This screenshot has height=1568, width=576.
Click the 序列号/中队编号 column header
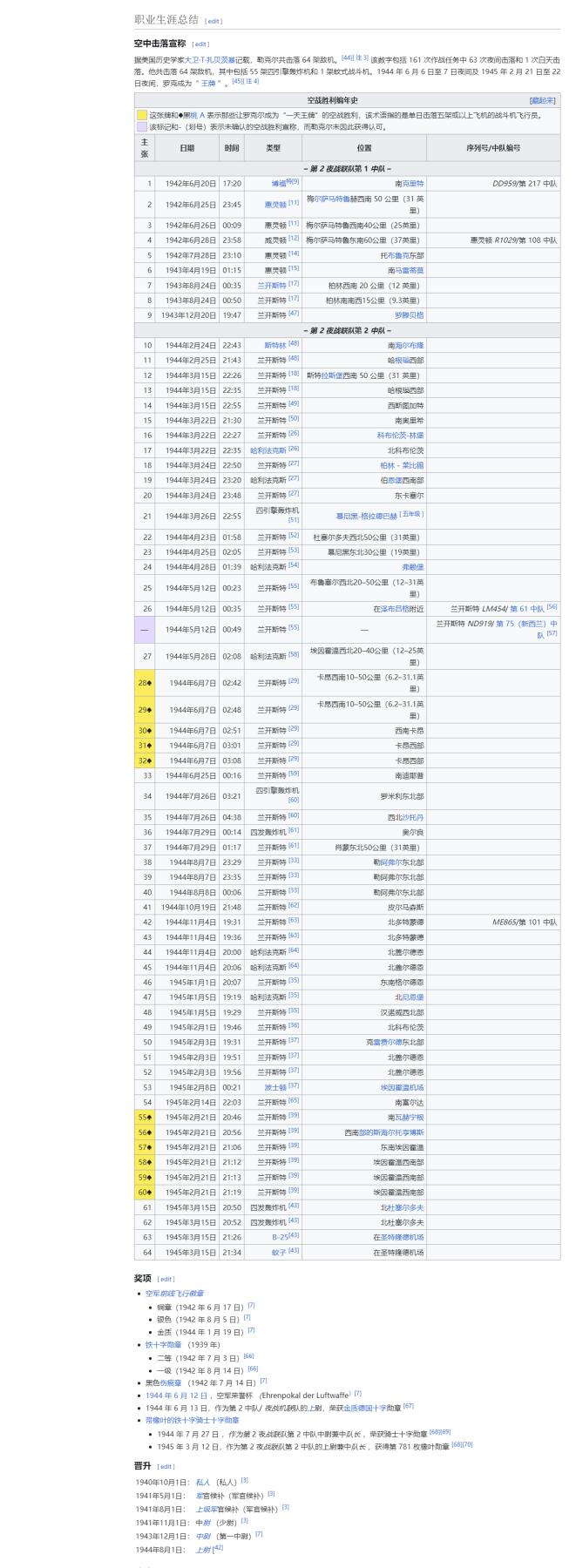pyautogui.click(x=493, y=148)
